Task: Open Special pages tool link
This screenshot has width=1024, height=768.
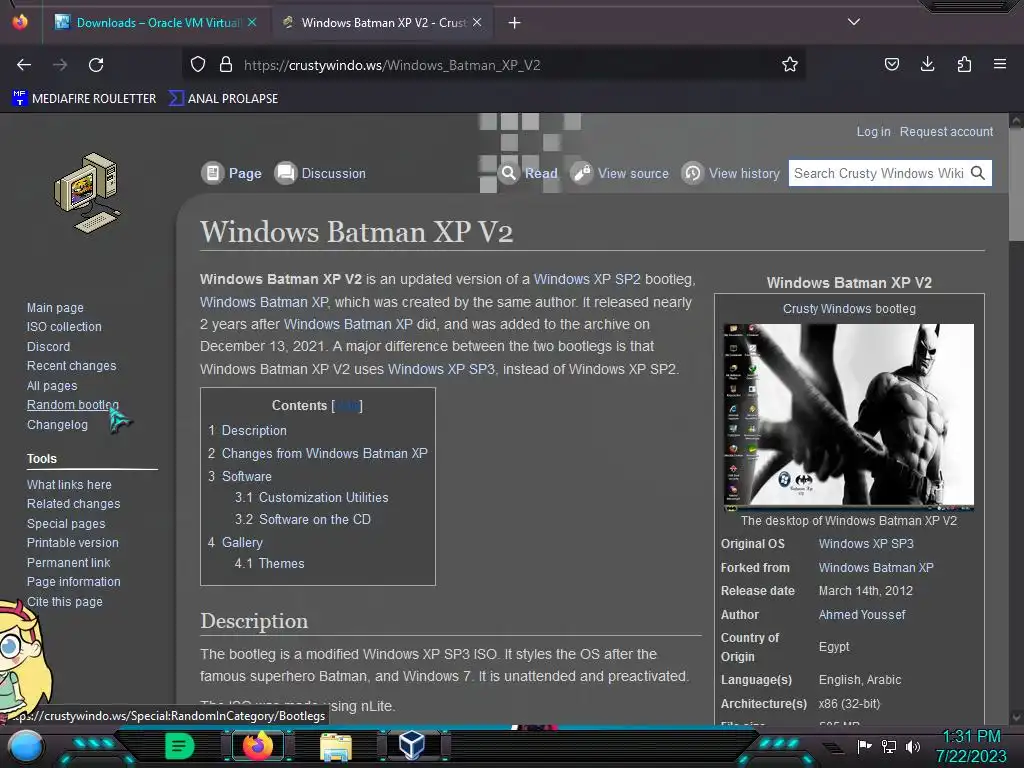Action: pyautogui.click(x=65, y=524)
